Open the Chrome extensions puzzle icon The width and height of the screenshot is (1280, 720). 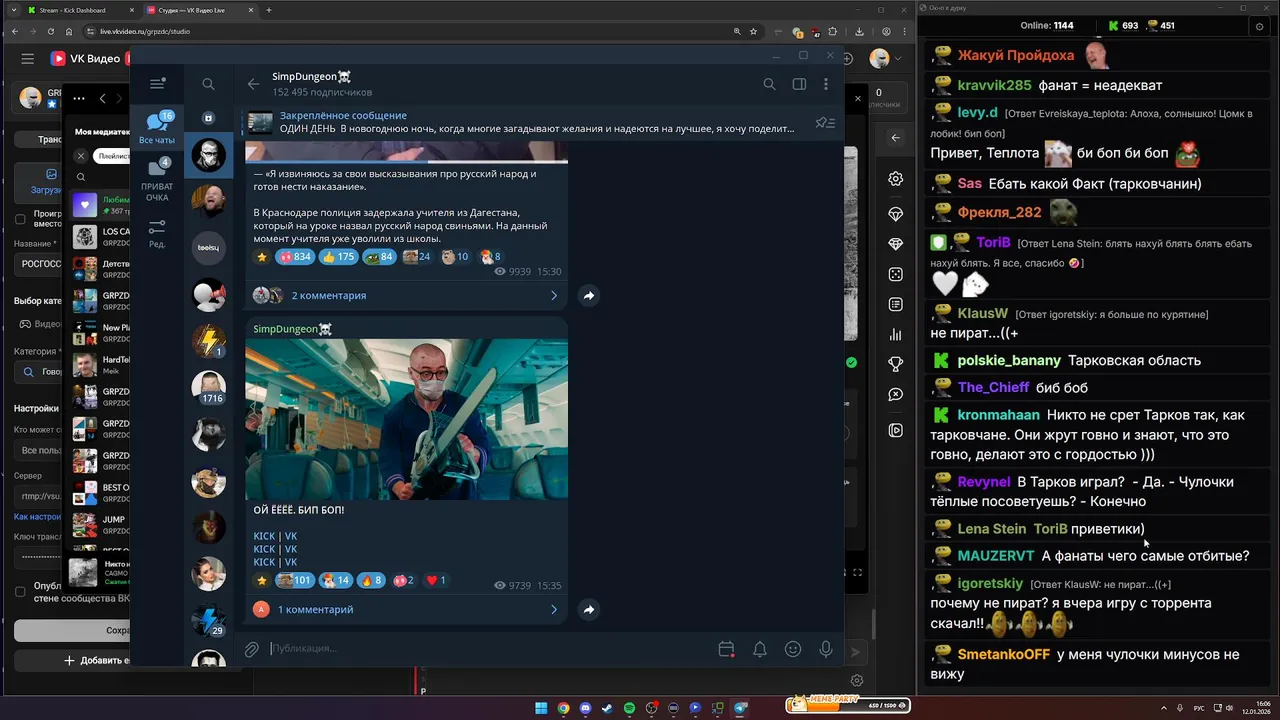click(832, 31)
